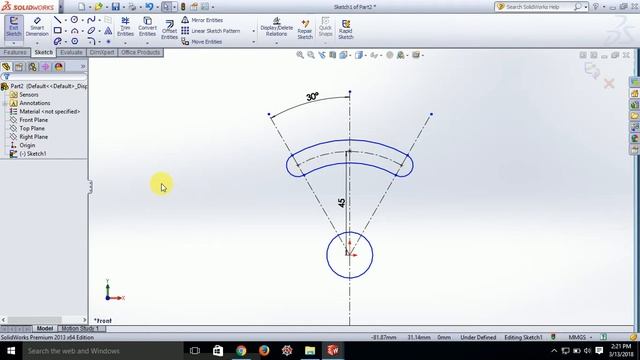Click Mirror Entities
The image size is (640, 360).
(202, 20)
